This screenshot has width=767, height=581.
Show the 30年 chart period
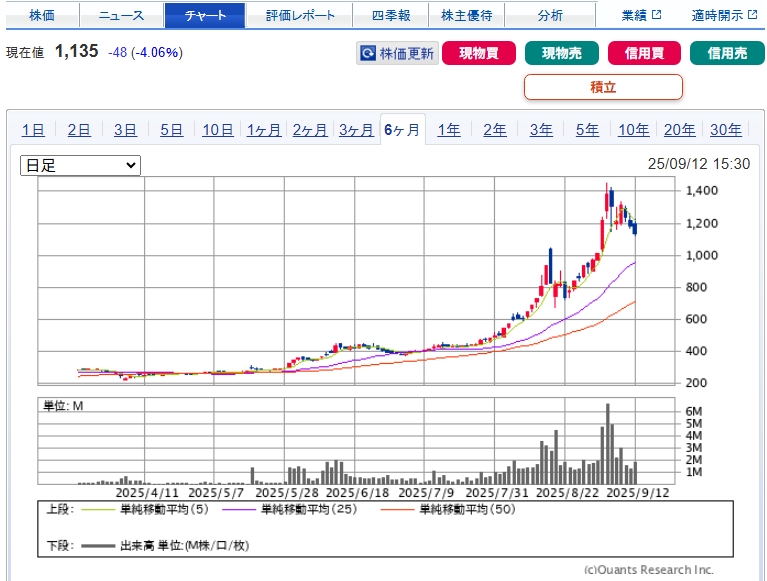click(726, 130)
